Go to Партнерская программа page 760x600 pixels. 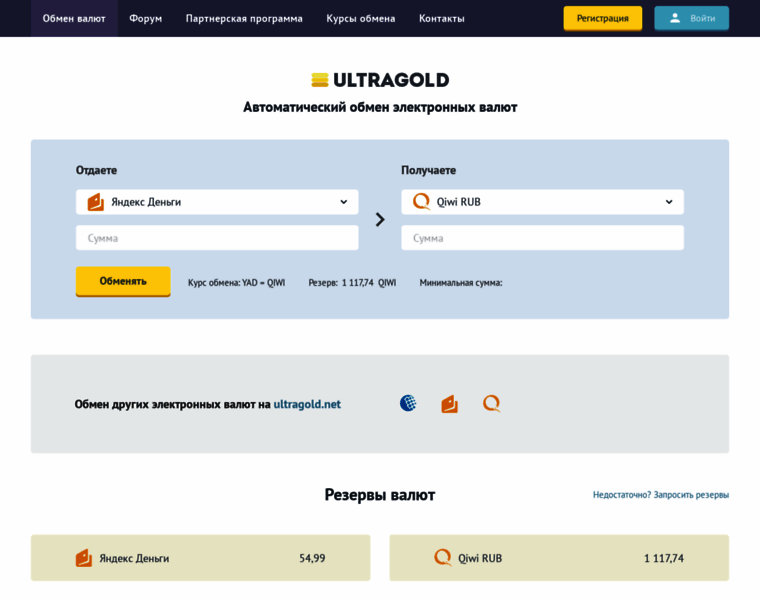pos(244,18)
